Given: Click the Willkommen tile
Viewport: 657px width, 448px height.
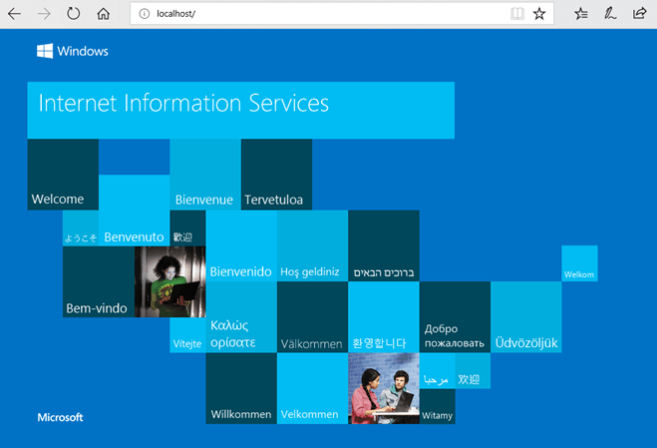Looking at the screenshot, I should click(241, 388).
